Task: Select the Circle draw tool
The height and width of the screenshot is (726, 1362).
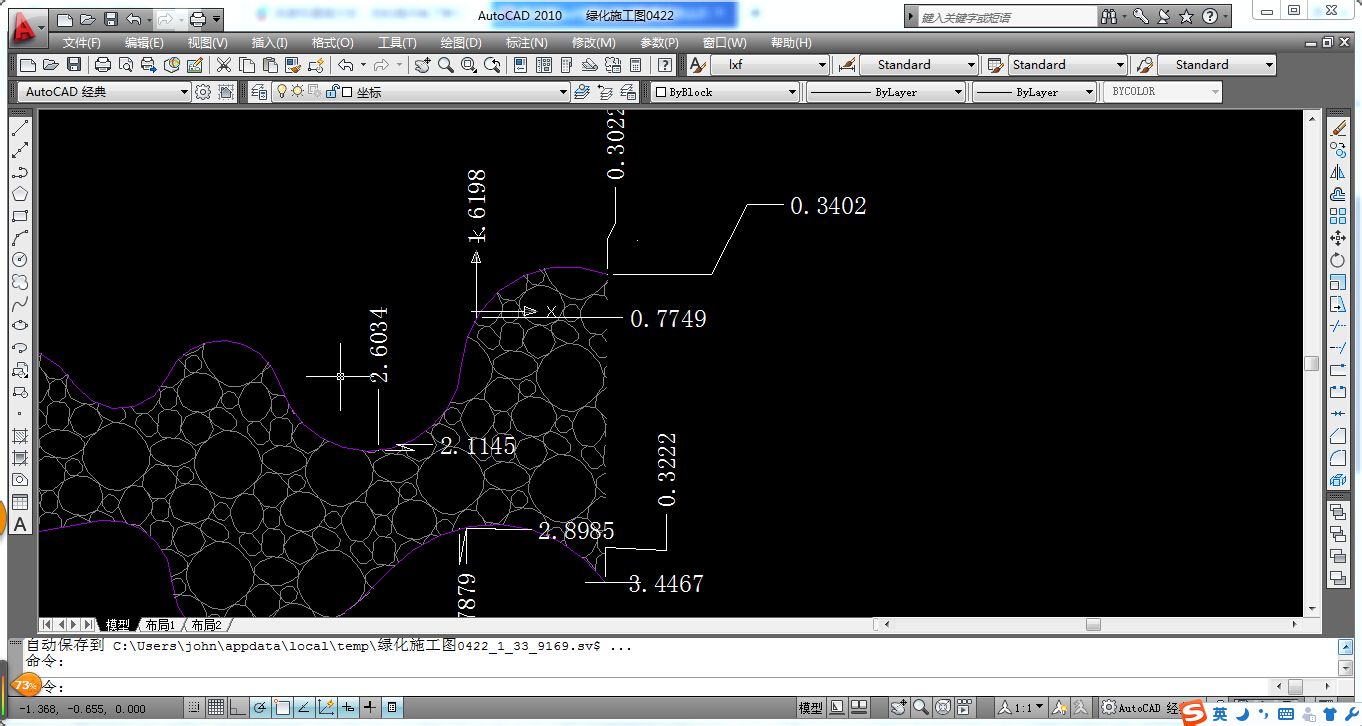Action: (x=20, y=260)
